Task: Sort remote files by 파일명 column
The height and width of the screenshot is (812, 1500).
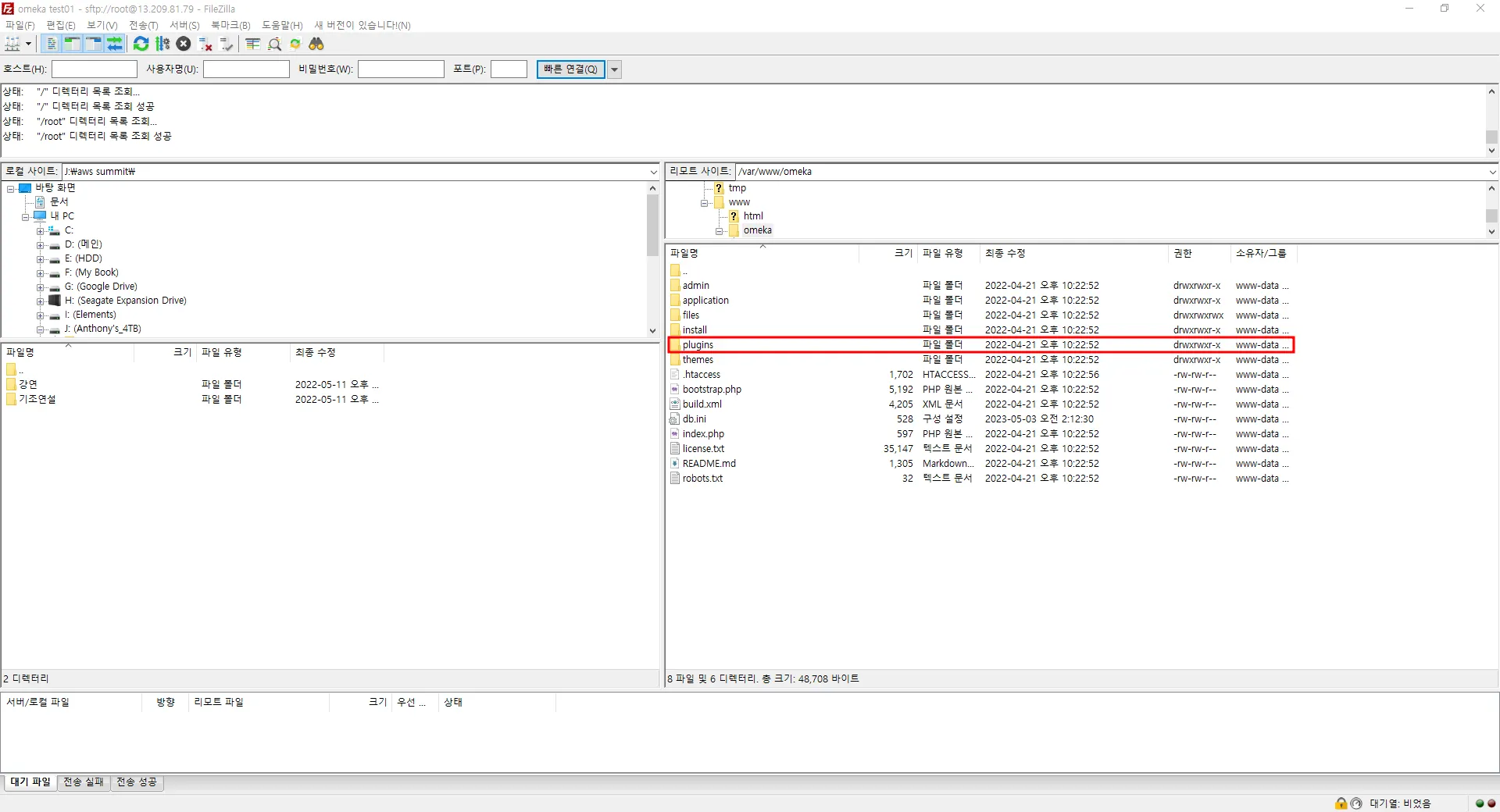Action: [762, 253]
